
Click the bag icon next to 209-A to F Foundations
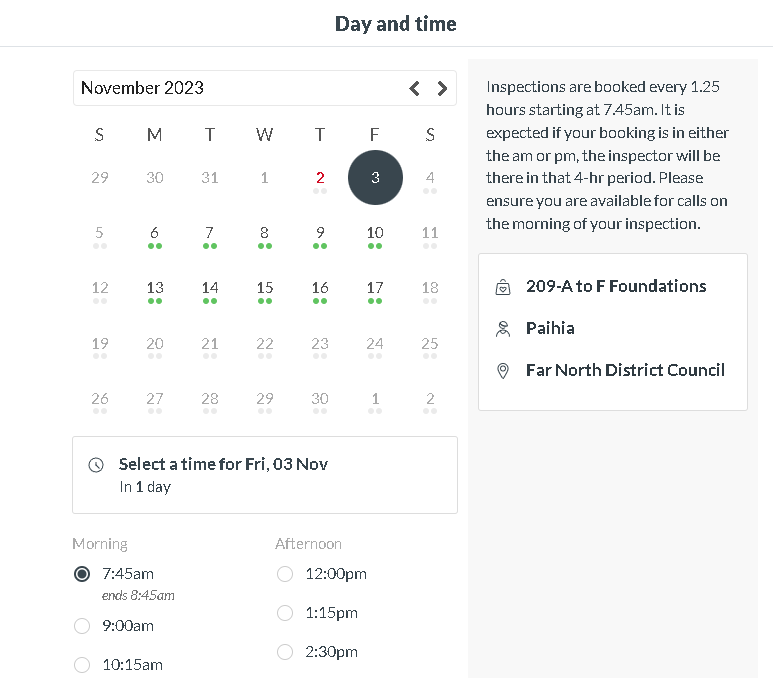502,287
